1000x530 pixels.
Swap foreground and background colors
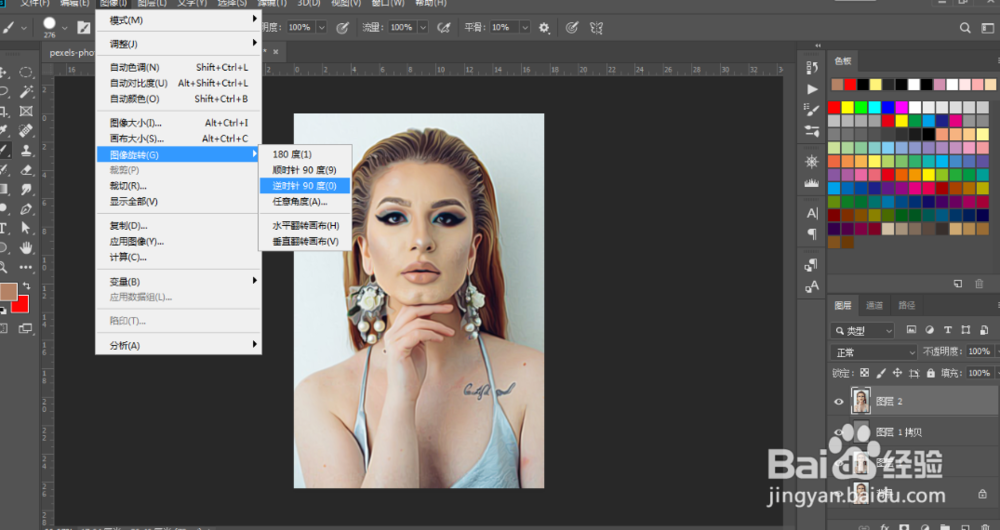tap(26, 286)
